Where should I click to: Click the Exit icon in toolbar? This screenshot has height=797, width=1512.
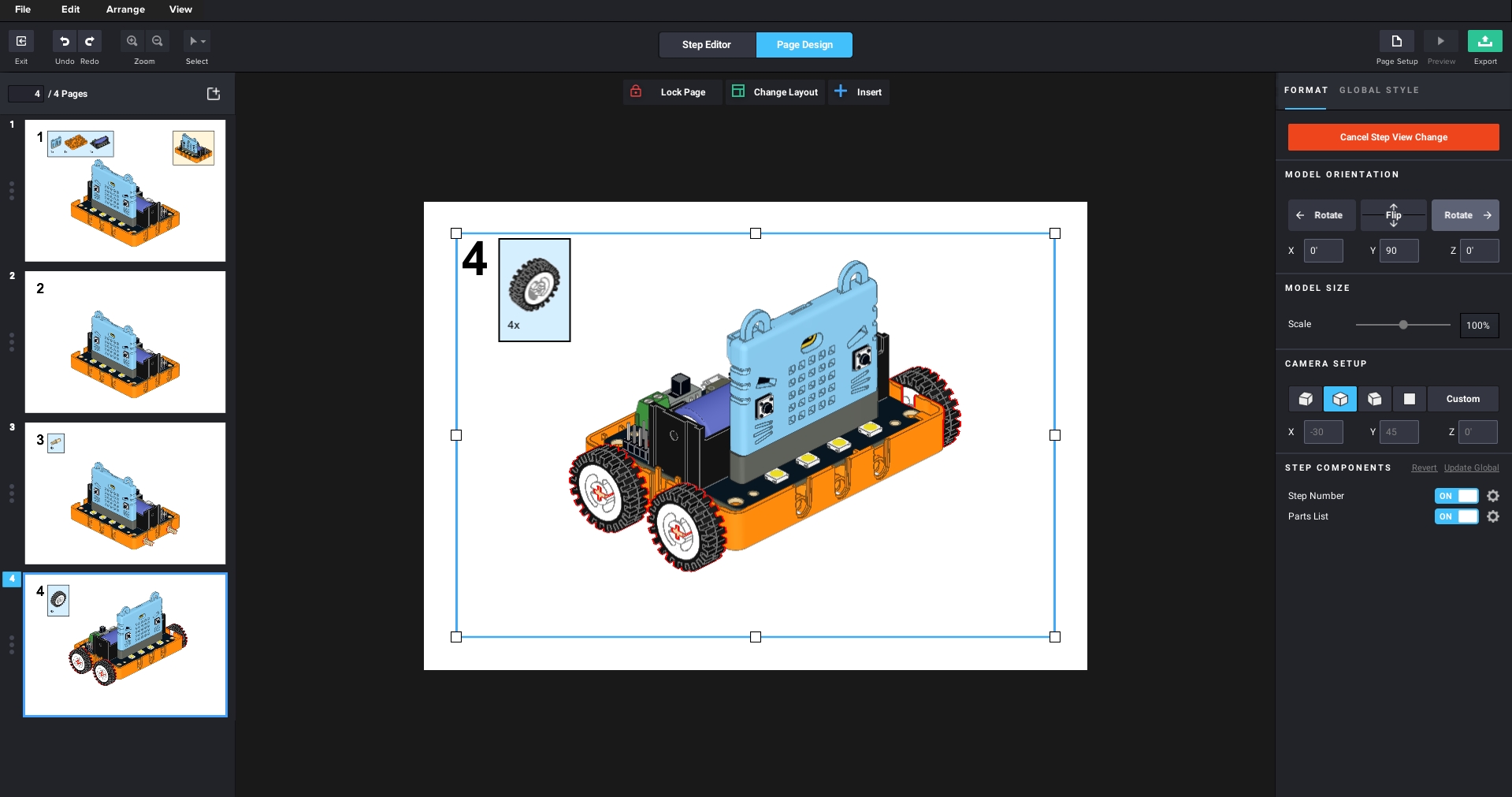coord(21,42)
